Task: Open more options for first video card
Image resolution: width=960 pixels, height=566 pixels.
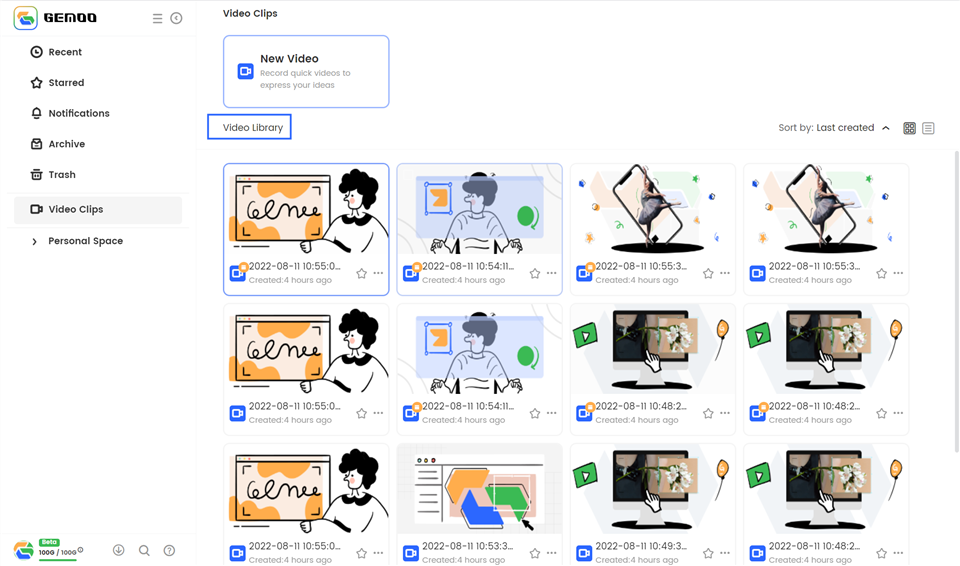Action: [x=378, y=273]
